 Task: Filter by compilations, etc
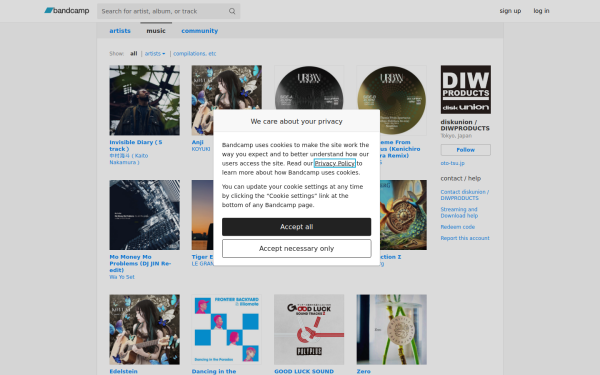tap(194, 54)
